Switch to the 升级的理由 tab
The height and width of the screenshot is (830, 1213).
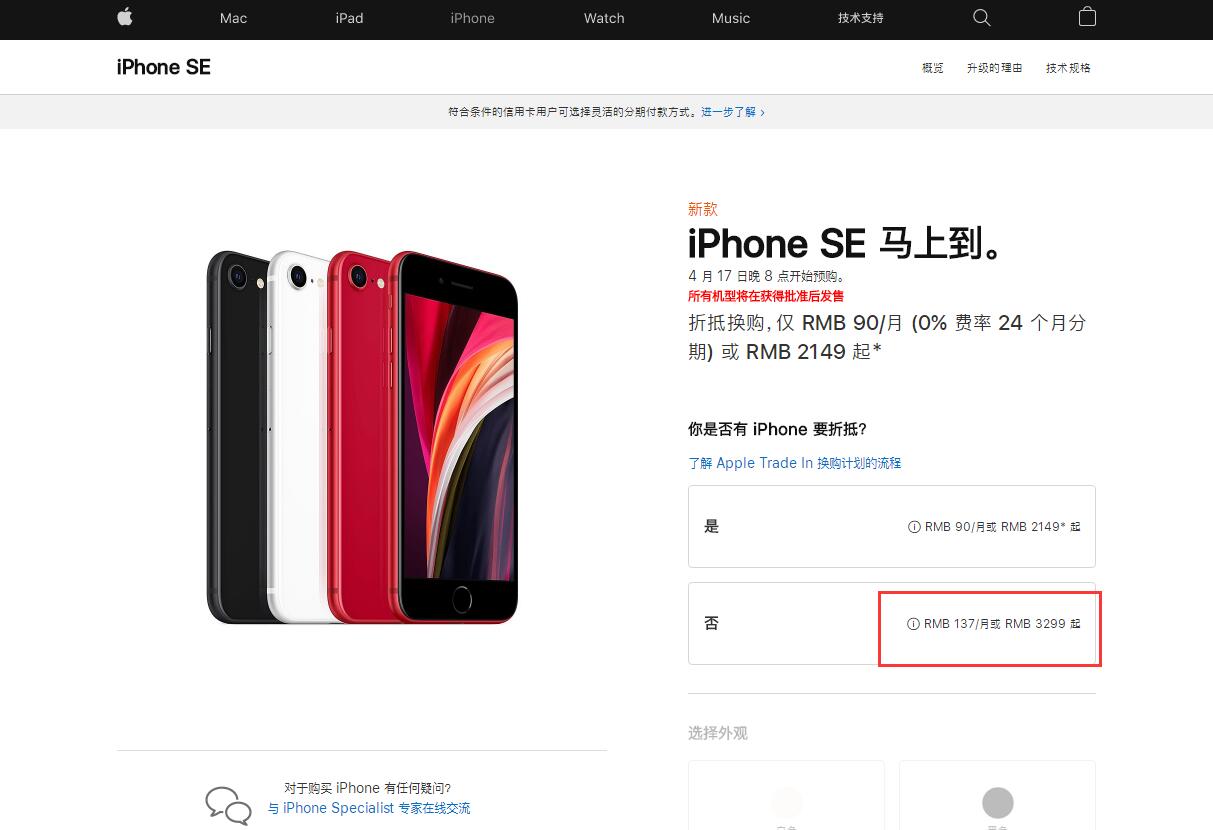coord(994,68)
